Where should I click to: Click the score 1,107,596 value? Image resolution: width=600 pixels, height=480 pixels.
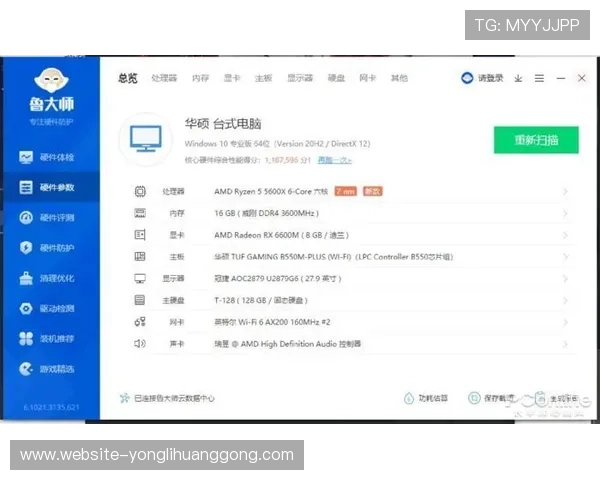click(x=282, y=160)
